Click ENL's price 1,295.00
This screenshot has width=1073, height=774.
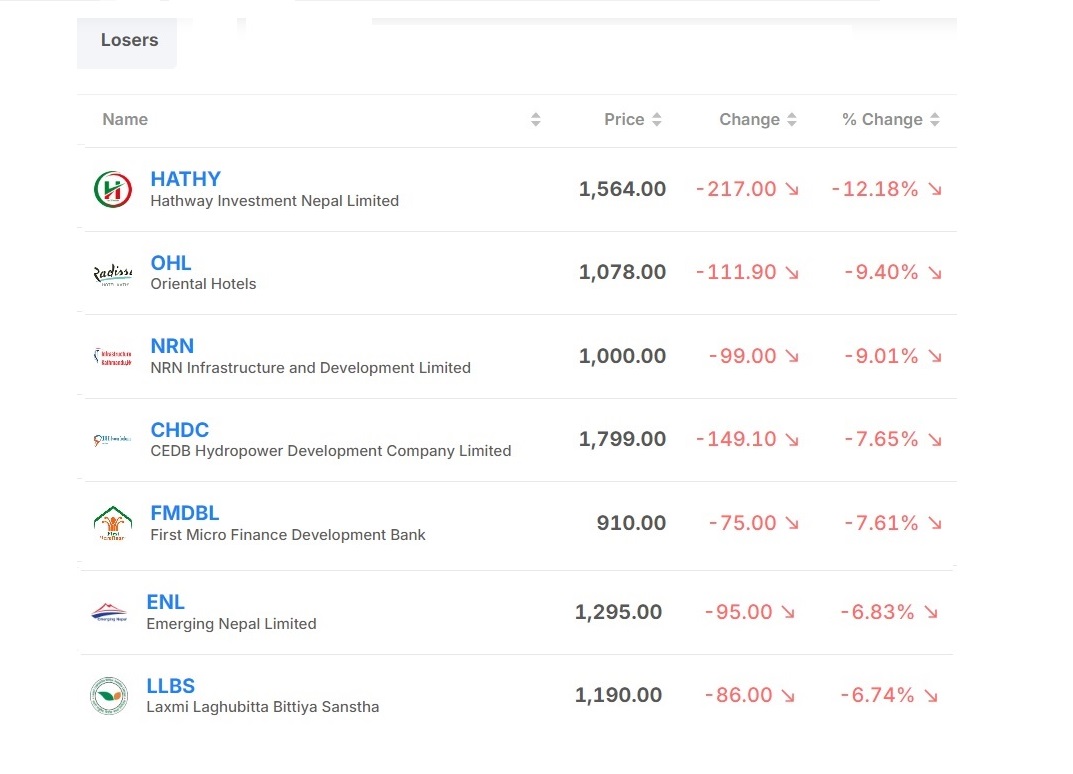(x=618, y=612)
